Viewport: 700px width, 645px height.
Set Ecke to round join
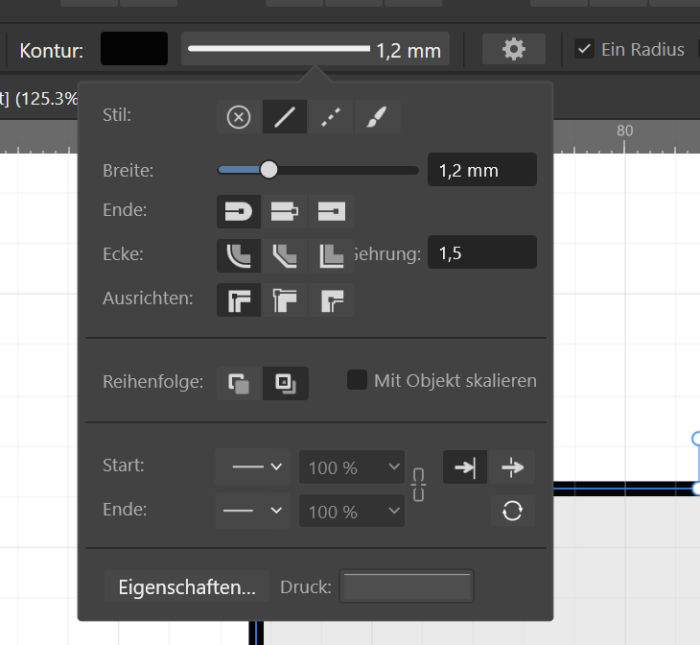(x=239, y=256)
